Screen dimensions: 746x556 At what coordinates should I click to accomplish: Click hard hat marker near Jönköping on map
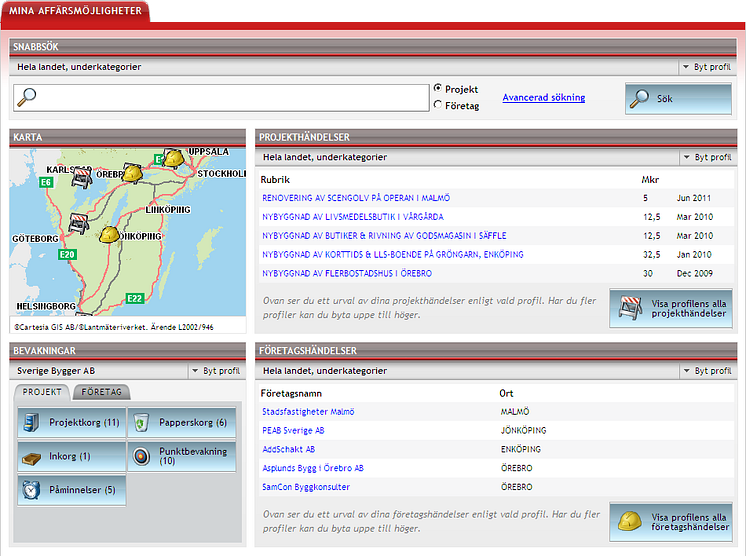click(108, 234)
